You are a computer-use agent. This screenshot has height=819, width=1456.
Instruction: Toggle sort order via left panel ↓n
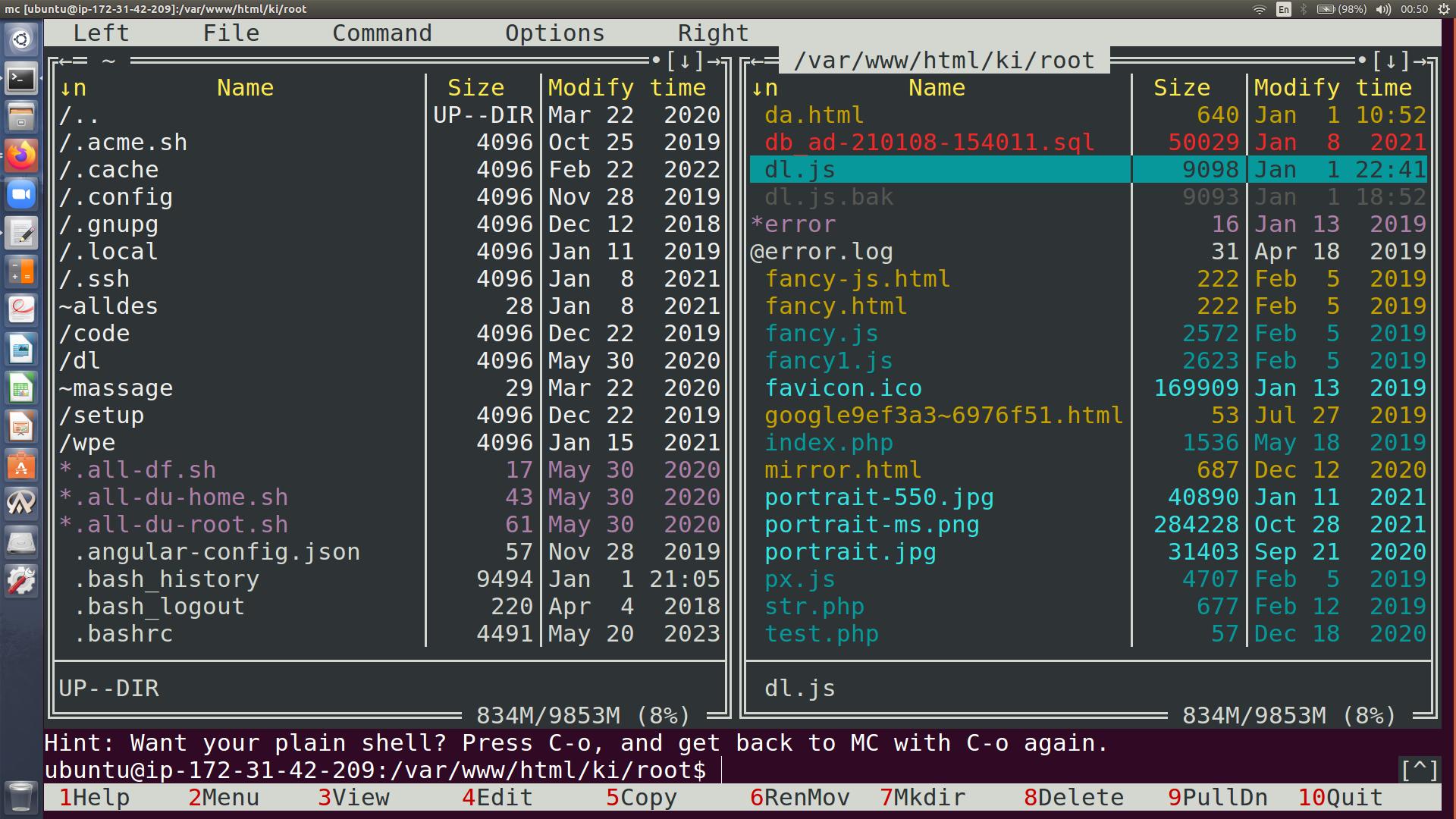click(x=73, y=88)
